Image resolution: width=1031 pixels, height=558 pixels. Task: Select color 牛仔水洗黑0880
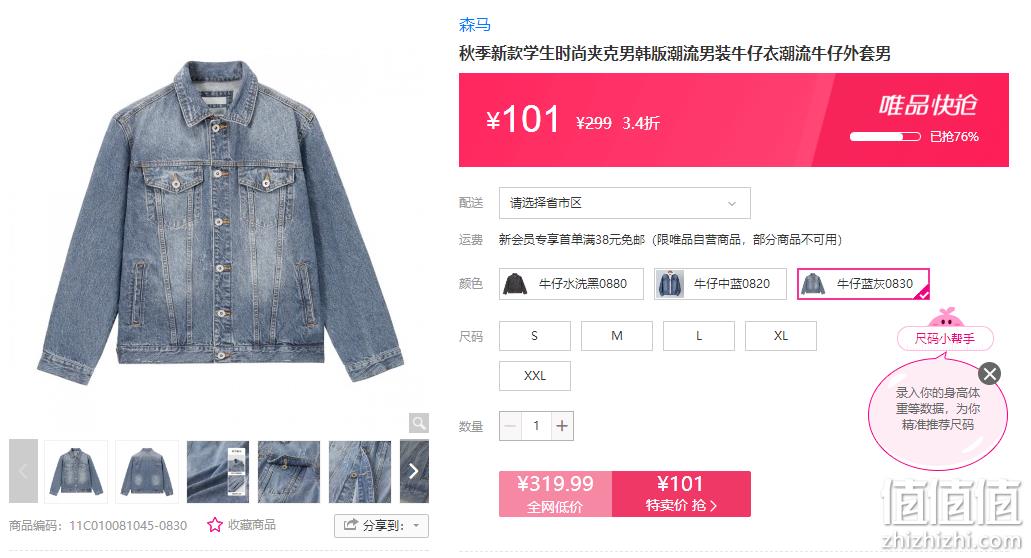point(571,284)
